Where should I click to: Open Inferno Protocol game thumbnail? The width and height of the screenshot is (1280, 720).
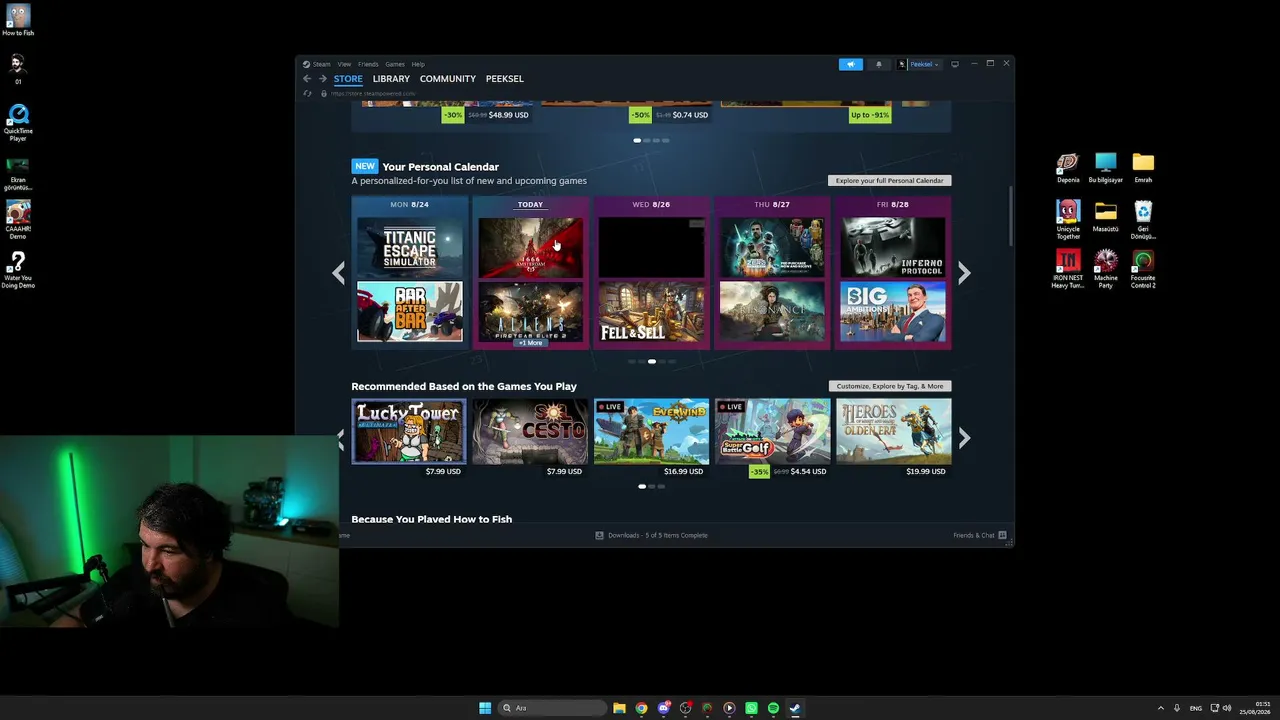click(x=893, y=247)
